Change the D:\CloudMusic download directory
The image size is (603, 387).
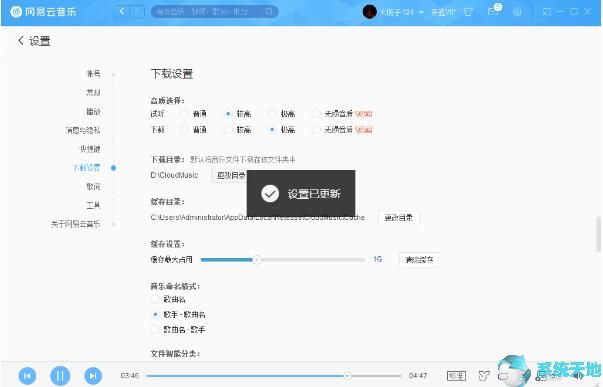click(x=229, y=175)
